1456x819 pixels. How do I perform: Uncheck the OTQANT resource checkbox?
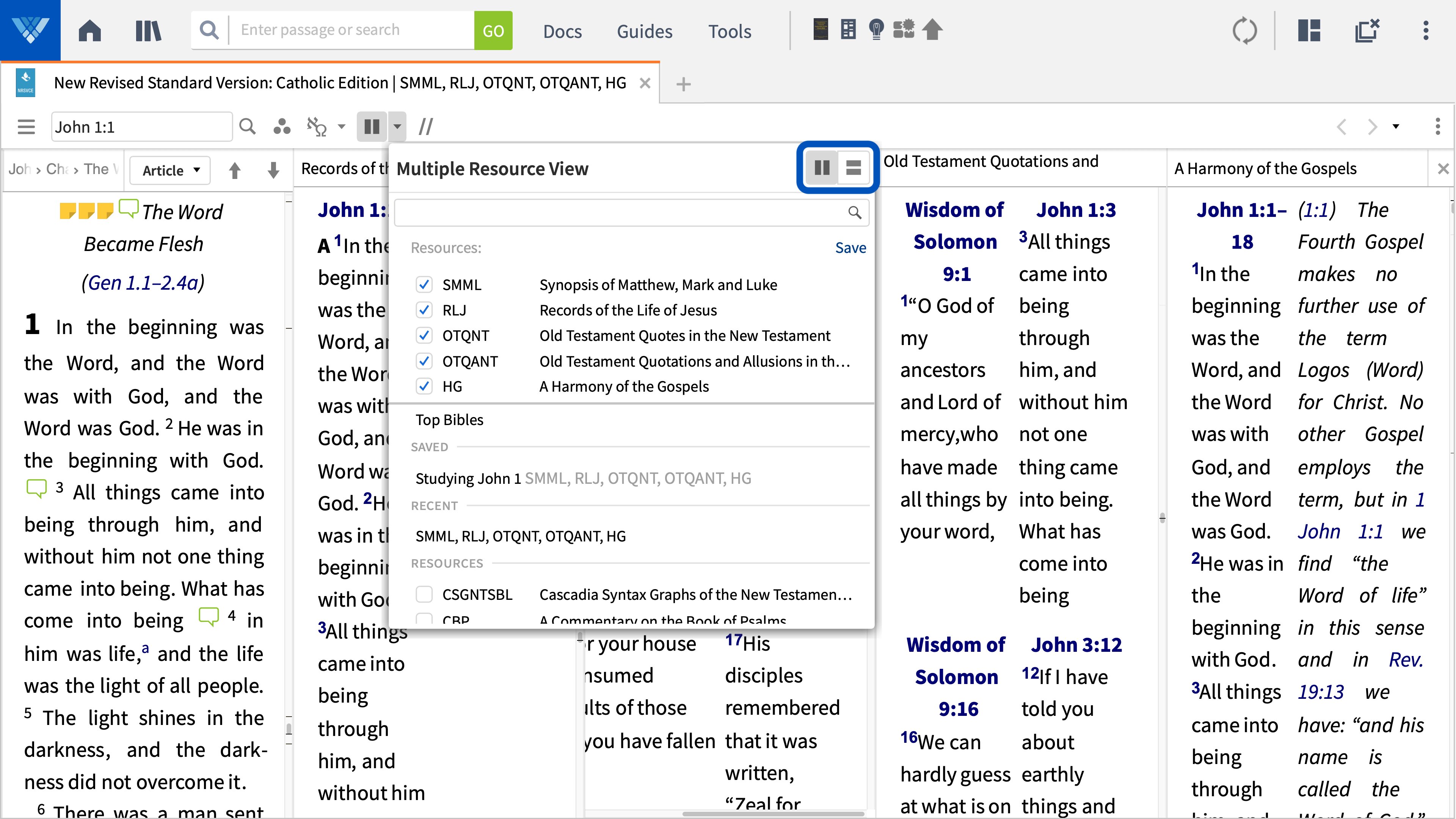point(424,361)
